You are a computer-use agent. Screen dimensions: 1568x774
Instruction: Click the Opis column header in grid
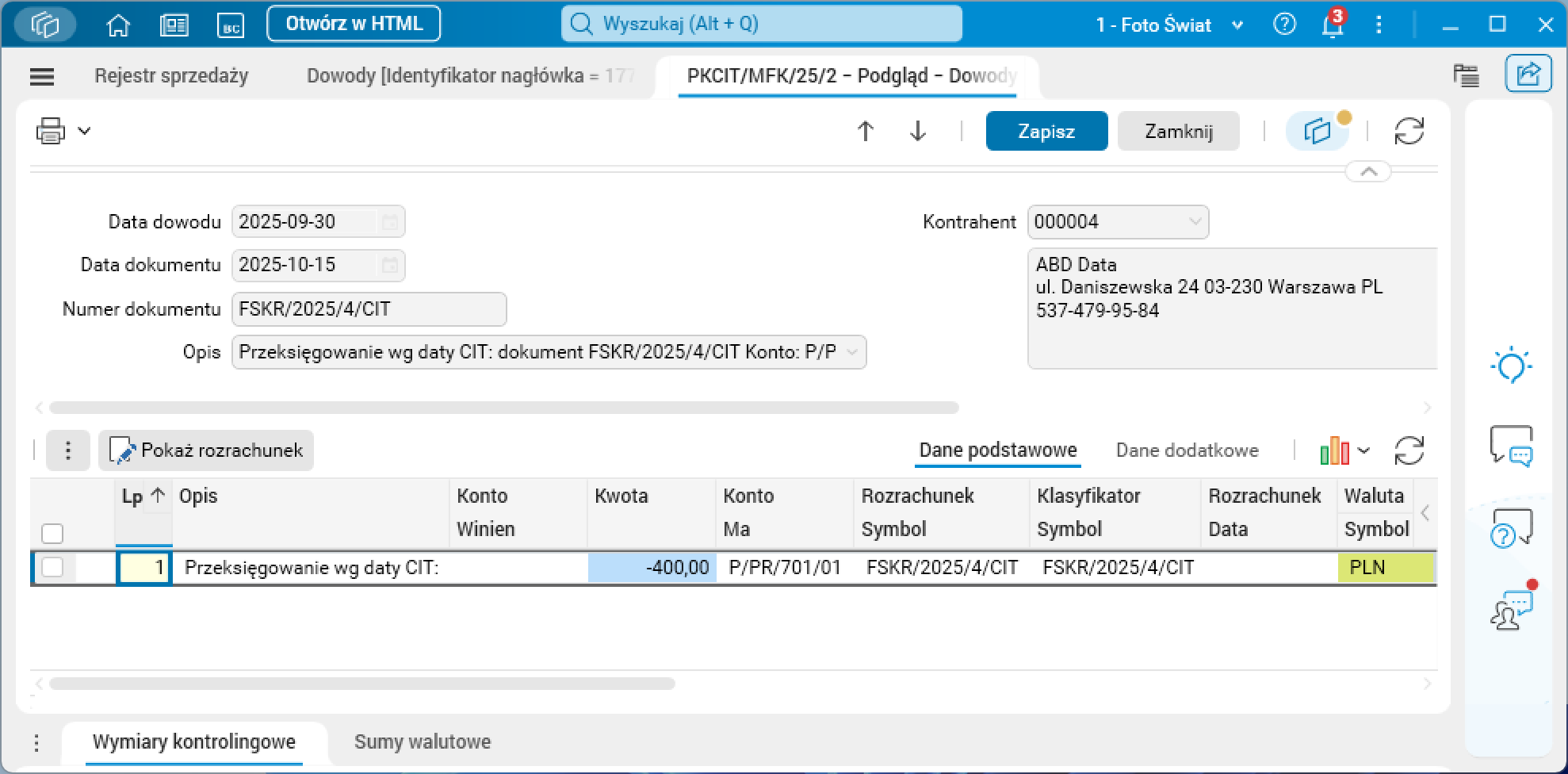pyautogui.click(x=311, y=512)
